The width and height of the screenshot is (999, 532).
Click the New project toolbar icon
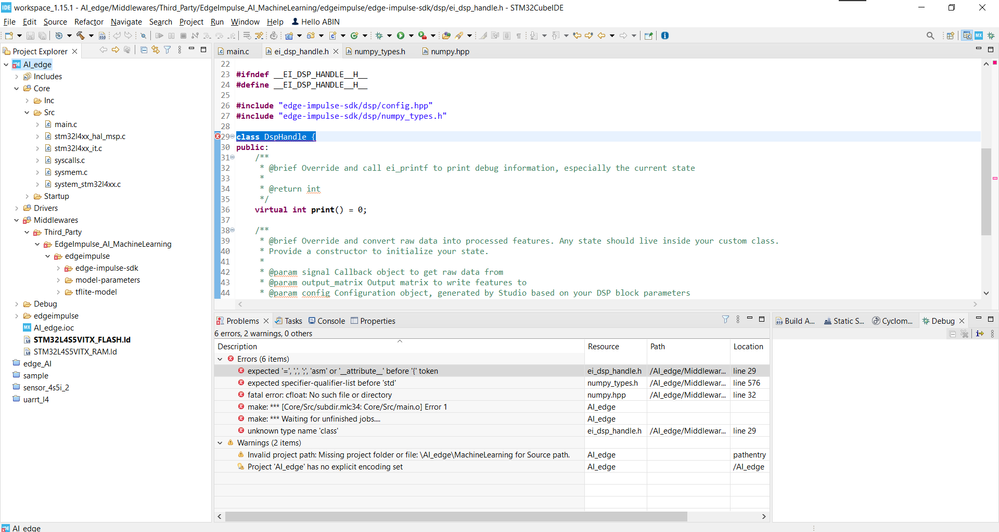coord(8,36)
